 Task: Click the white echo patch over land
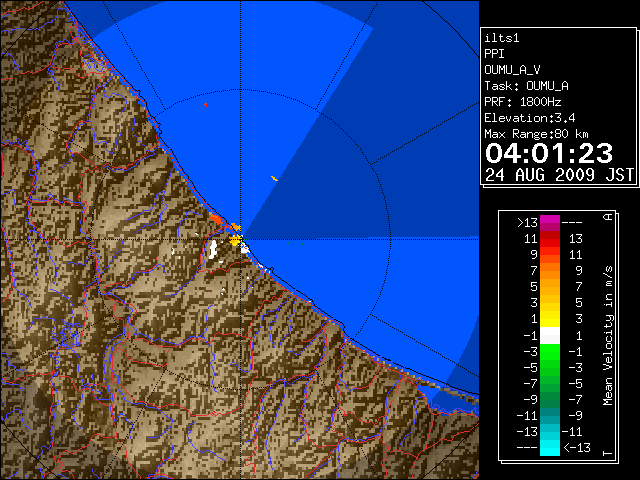[213, 249]
